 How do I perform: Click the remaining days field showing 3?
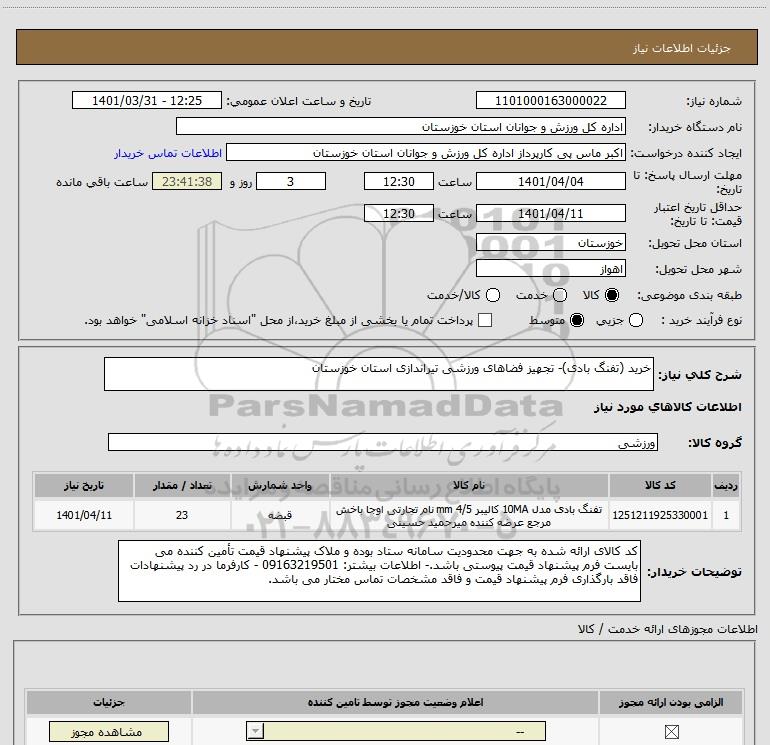(x=291, y=182)
